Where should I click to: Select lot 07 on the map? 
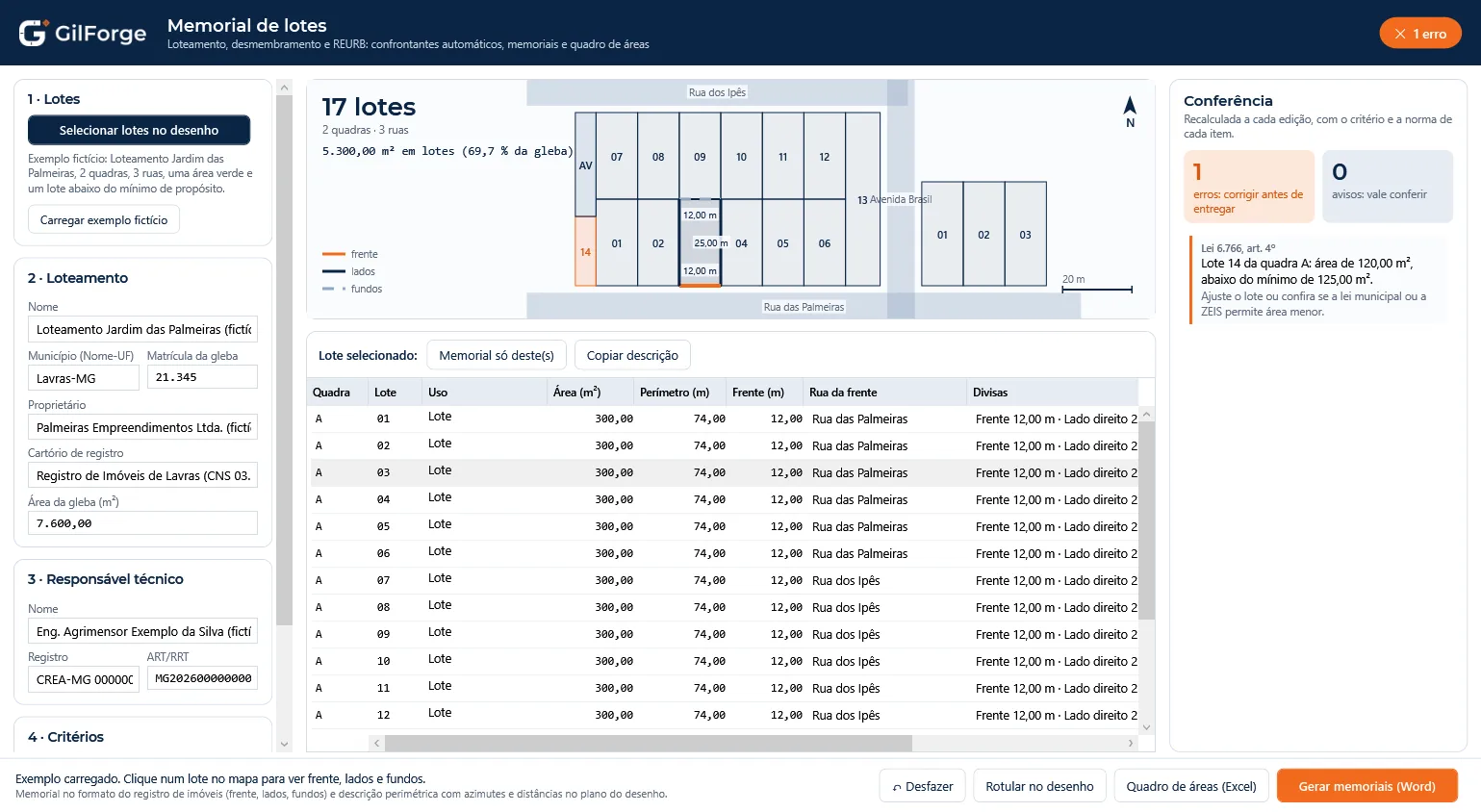click(617, 157)
